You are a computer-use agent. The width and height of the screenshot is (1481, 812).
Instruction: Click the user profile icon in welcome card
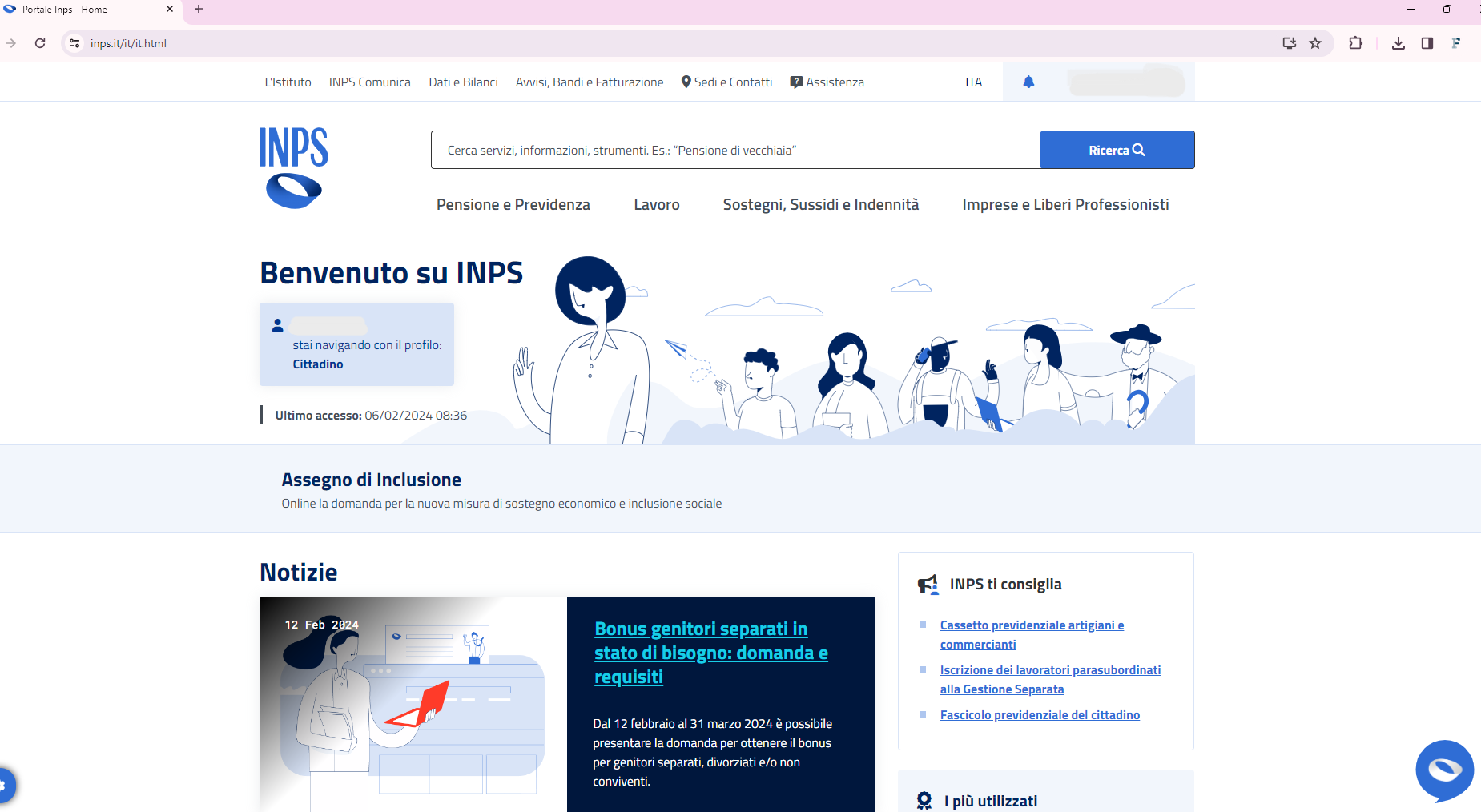tap(277, 325)
